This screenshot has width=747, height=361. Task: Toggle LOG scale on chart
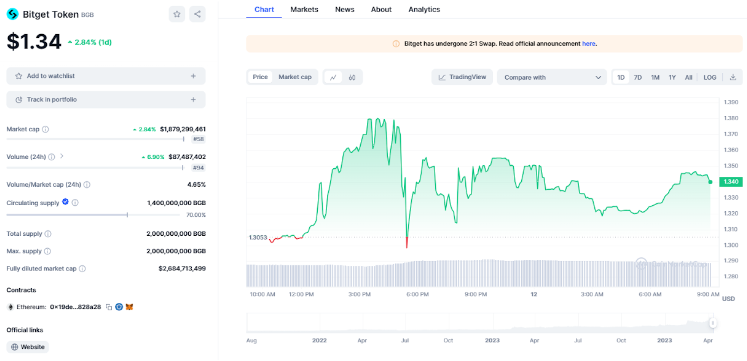[710, 77]
